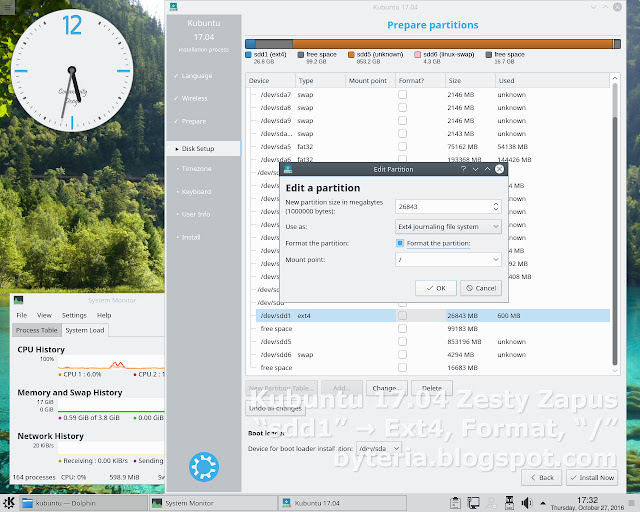Open the KDE application launcher

(x=9, y=503)
